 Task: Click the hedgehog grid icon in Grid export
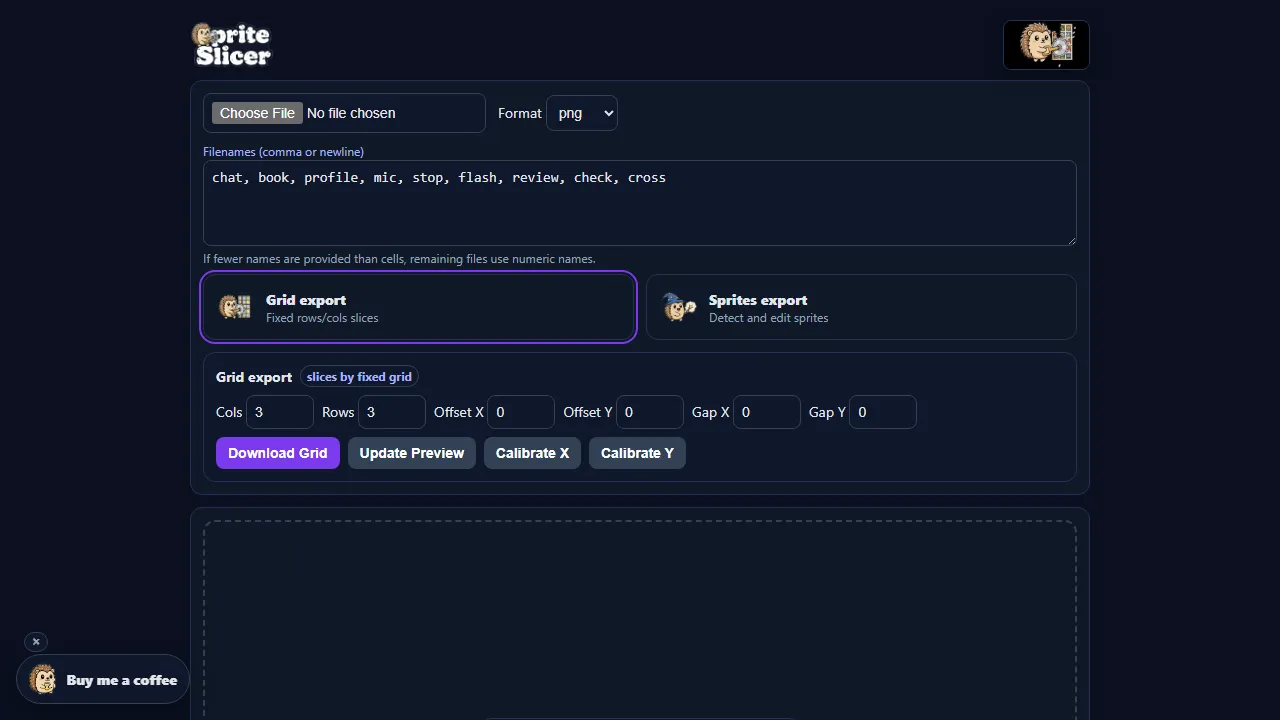click(235, 307)
